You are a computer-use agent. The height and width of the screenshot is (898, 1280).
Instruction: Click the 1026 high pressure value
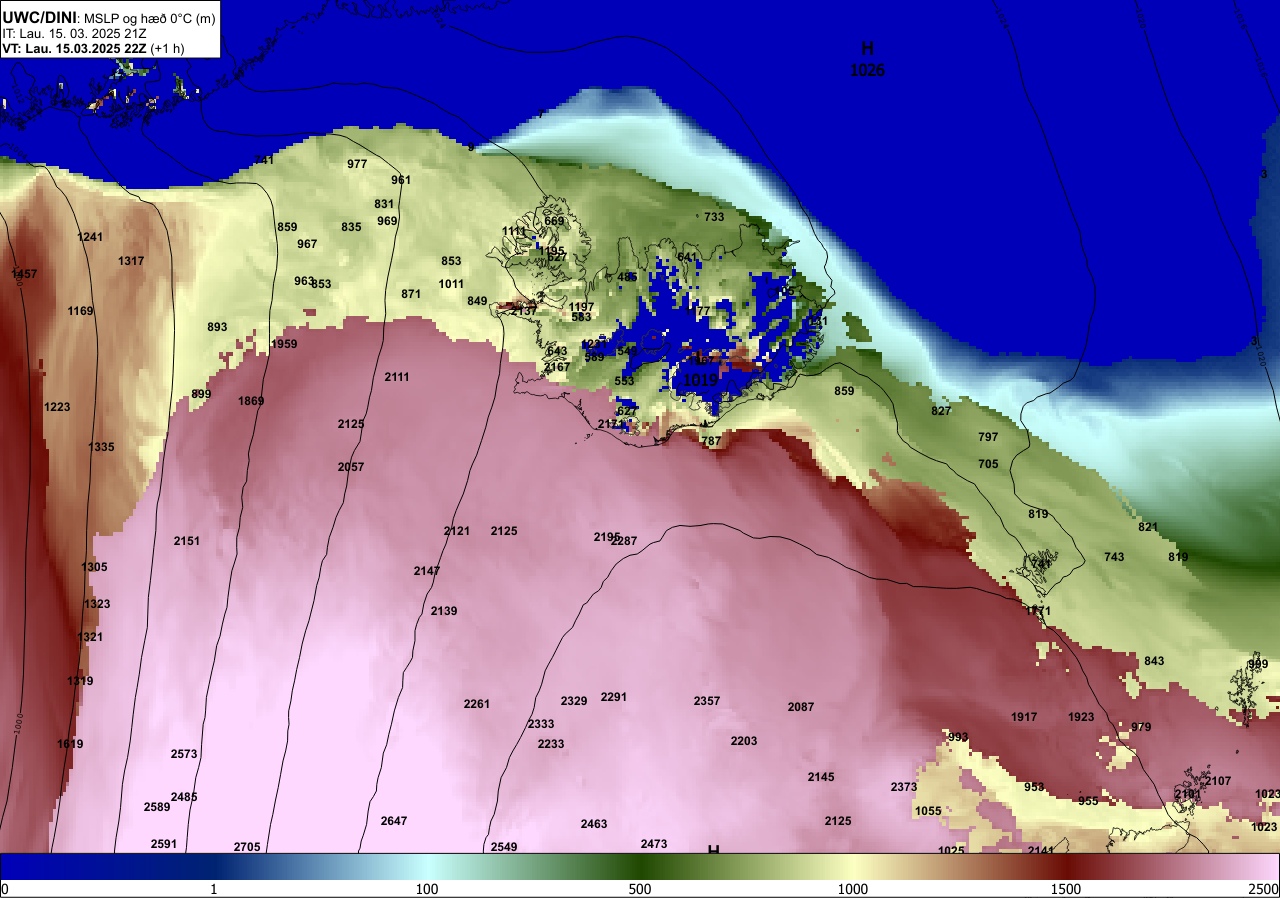point(867,70)
